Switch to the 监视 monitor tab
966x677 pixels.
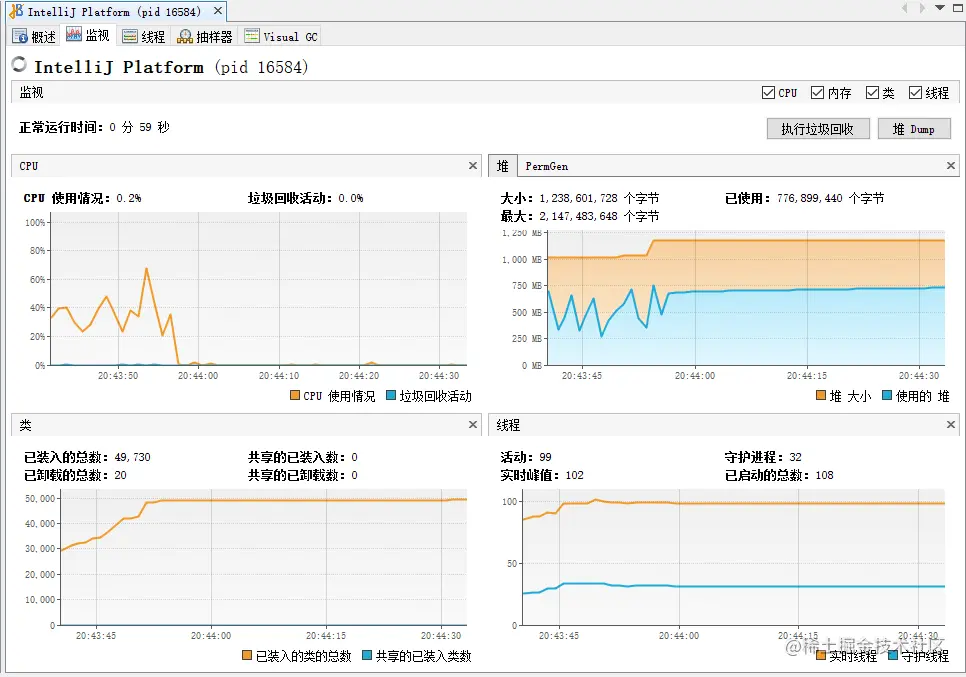(x=88, y=36)
